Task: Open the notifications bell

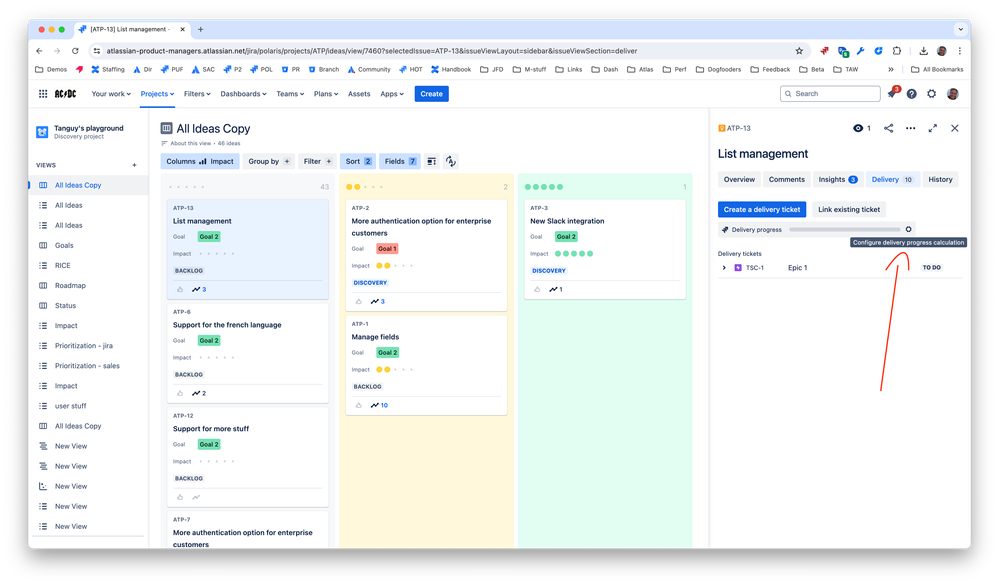Action: (x=893, y=93)
